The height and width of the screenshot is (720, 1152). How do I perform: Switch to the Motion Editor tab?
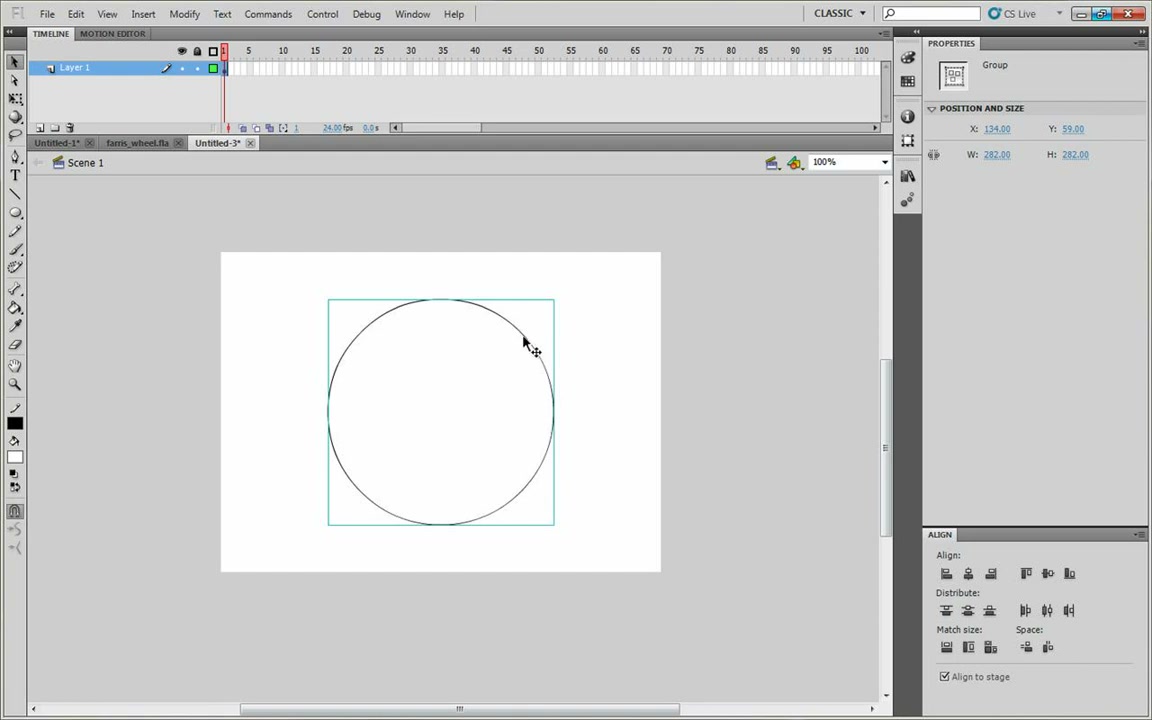[112, 34]
